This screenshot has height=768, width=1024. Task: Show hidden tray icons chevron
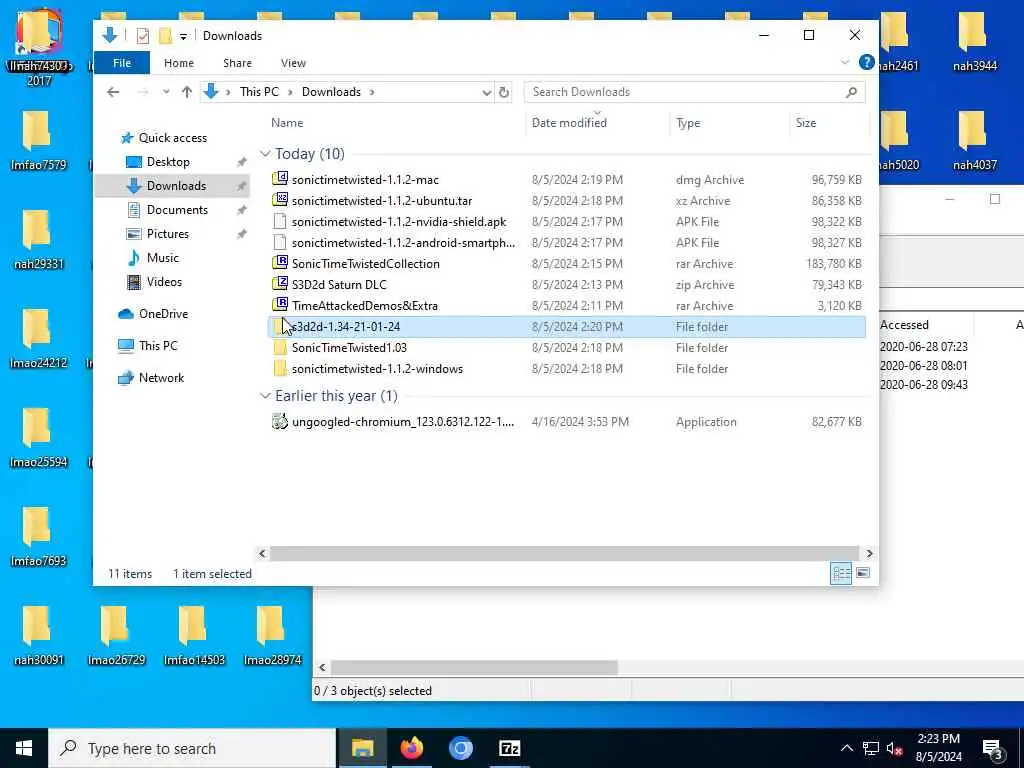pos(846,748)
